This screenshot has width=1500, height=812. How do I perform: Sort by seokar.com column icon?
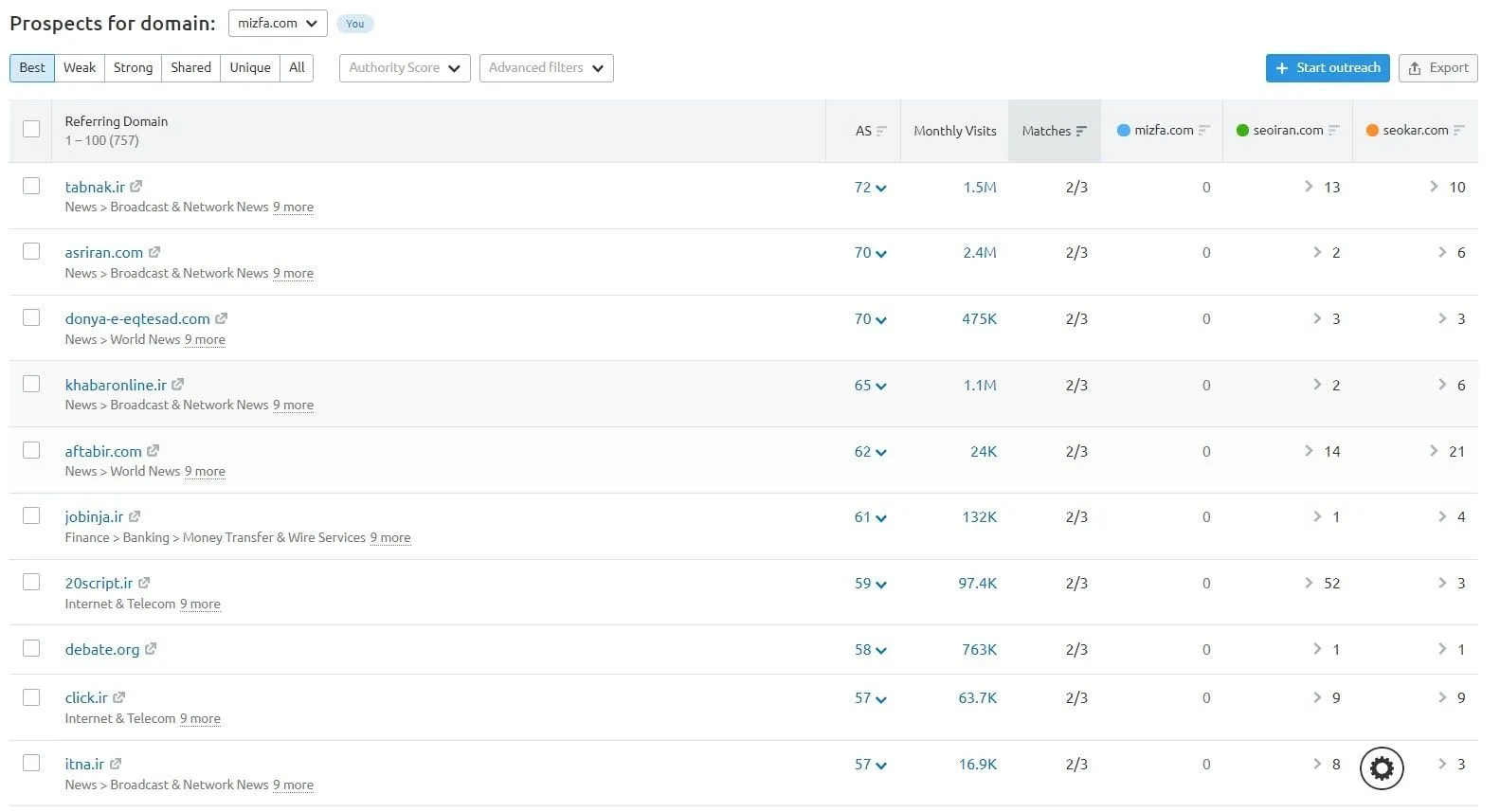1458,130
